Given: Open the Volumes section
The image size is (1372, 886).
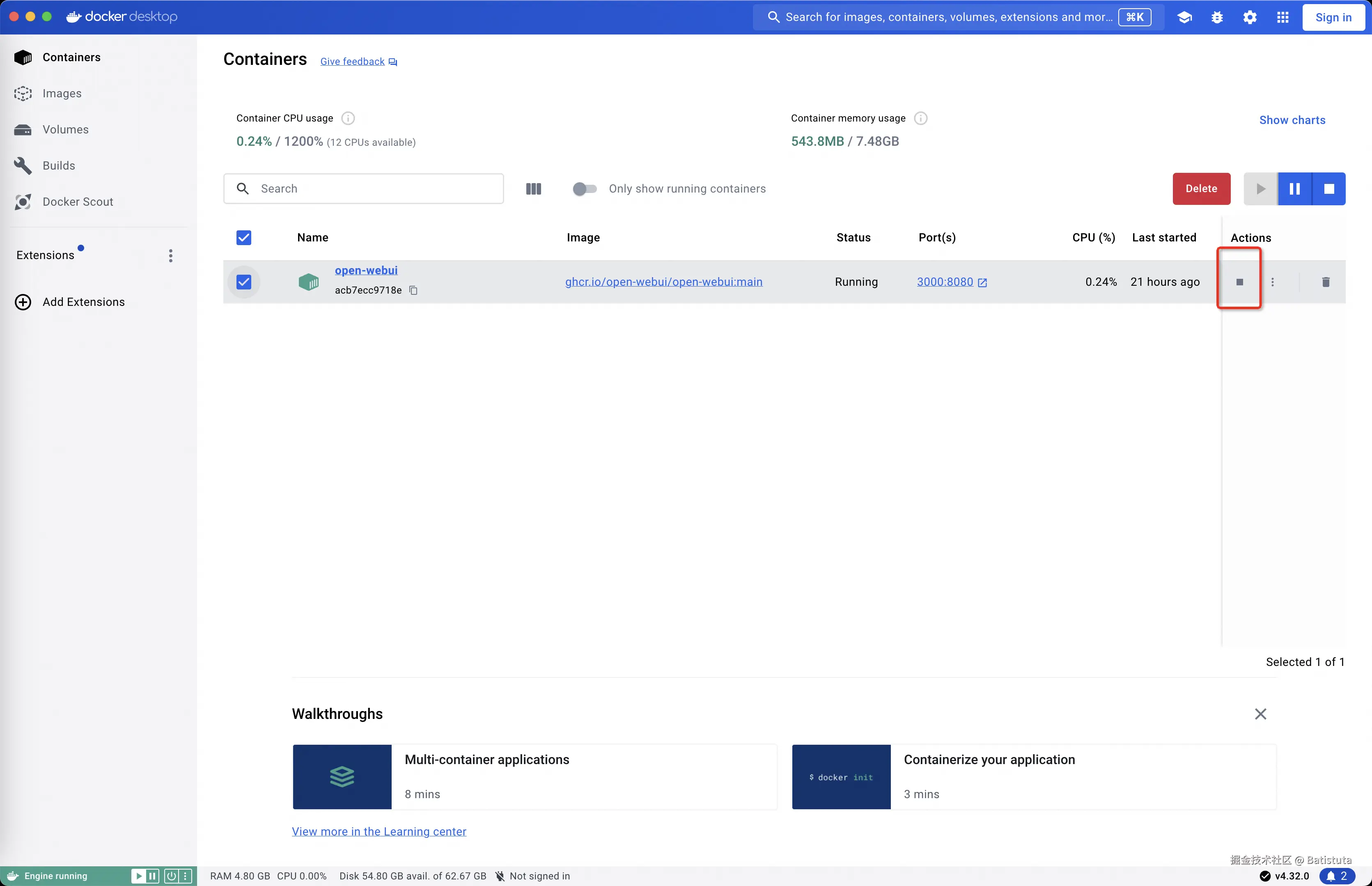Looking at the screenshot, I should [x=65, y=129].
